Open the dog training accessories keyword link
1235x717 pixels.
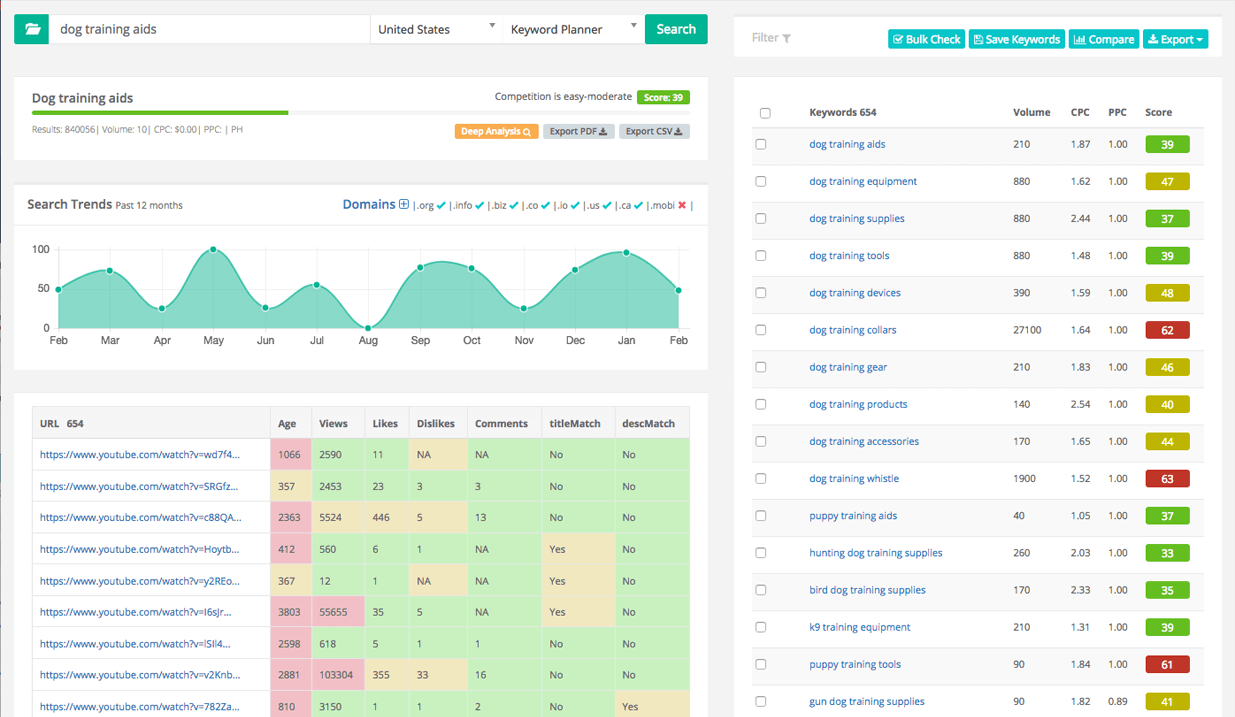864,441
